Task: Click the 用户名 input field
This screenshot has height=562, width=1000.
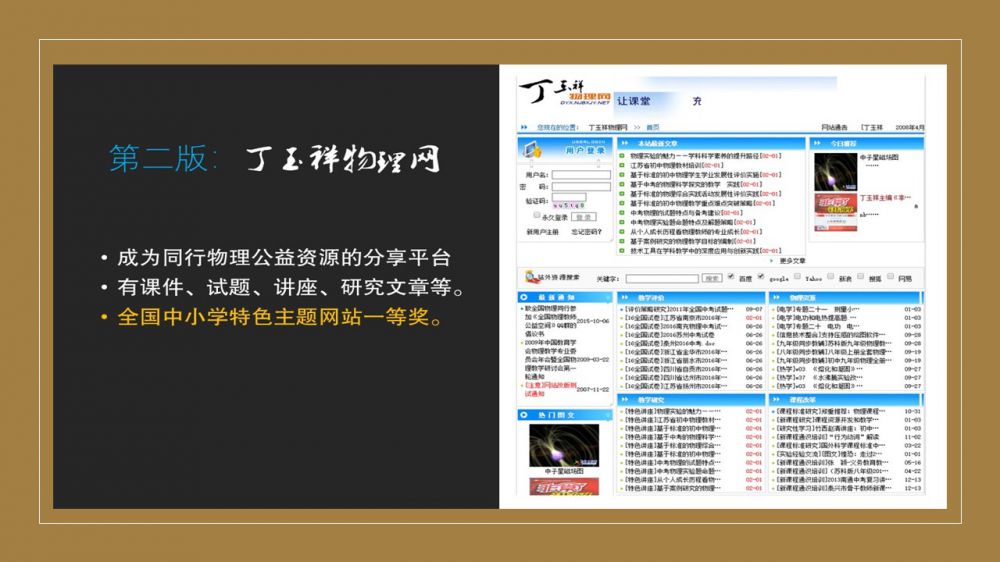Action: [582, 174]
